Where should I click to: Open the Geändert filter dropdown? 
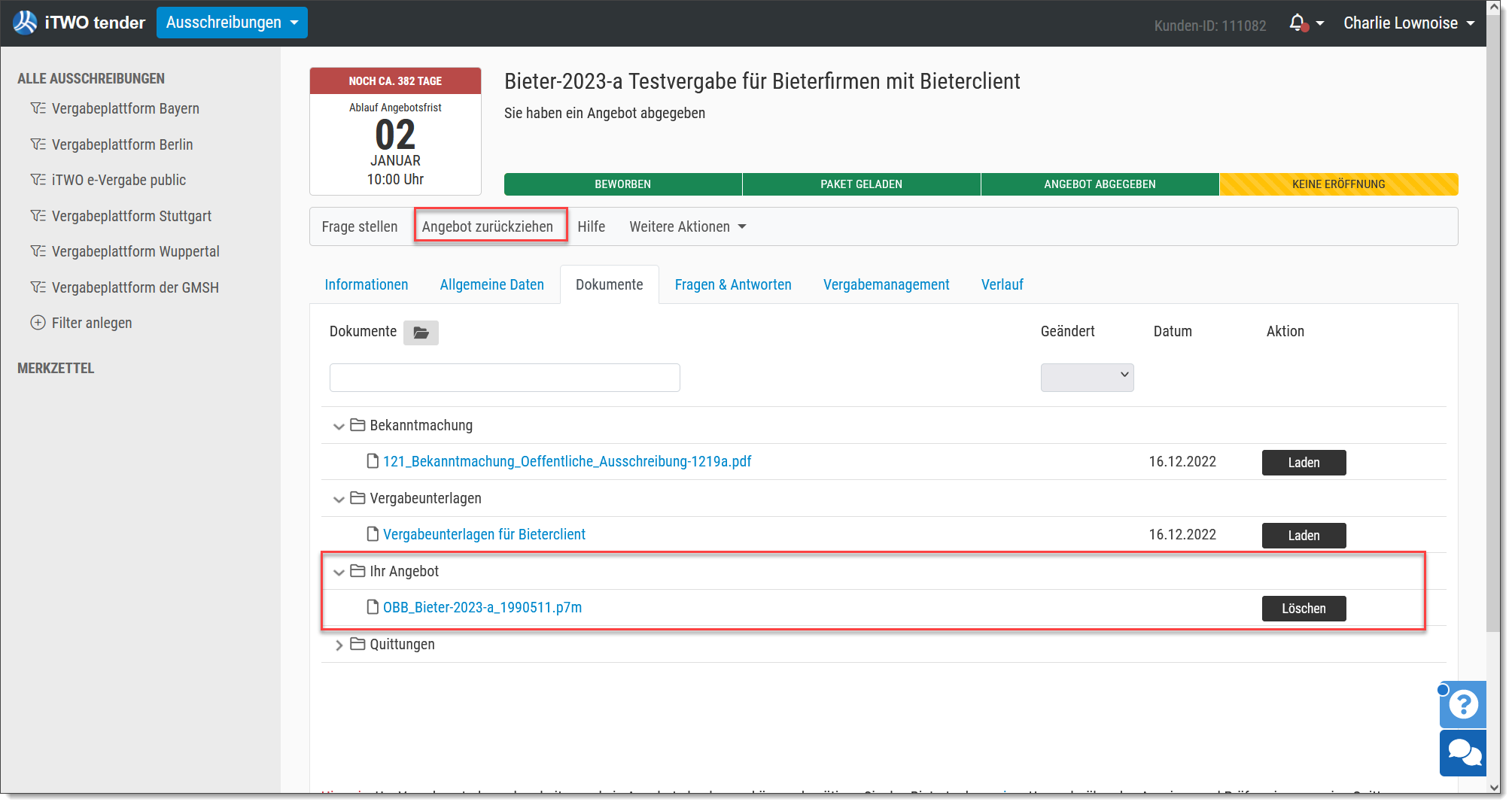coord(1087,377)
